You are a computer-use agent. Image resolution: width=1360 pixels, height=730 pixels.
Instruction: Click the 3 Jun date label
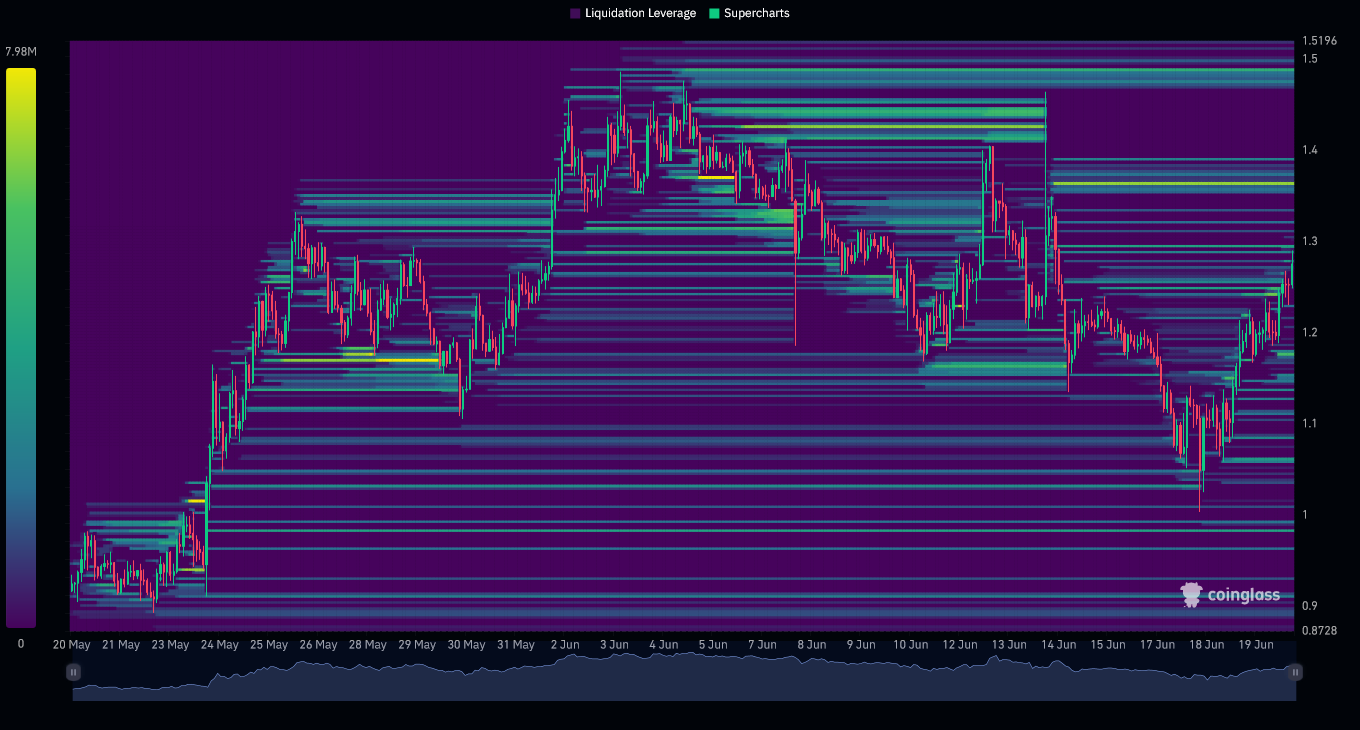pyautogui.click(x=614, y=645)
